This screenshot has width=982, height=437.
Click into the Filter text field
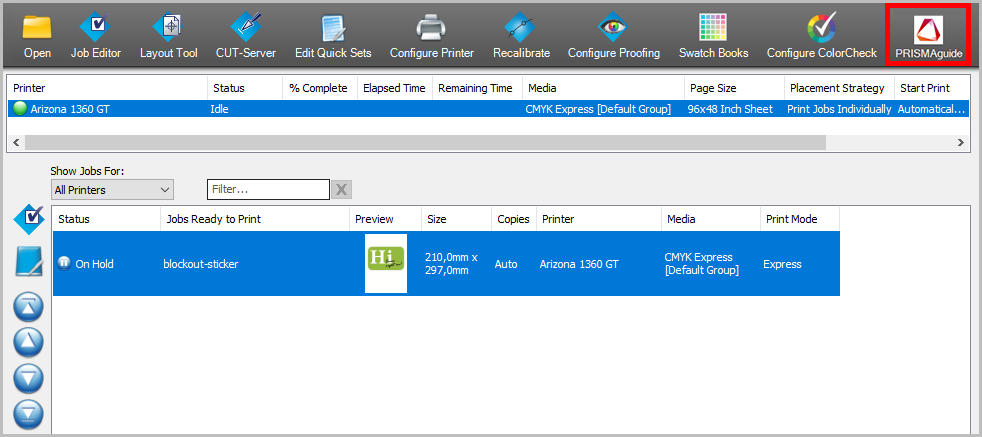[267, 189]
